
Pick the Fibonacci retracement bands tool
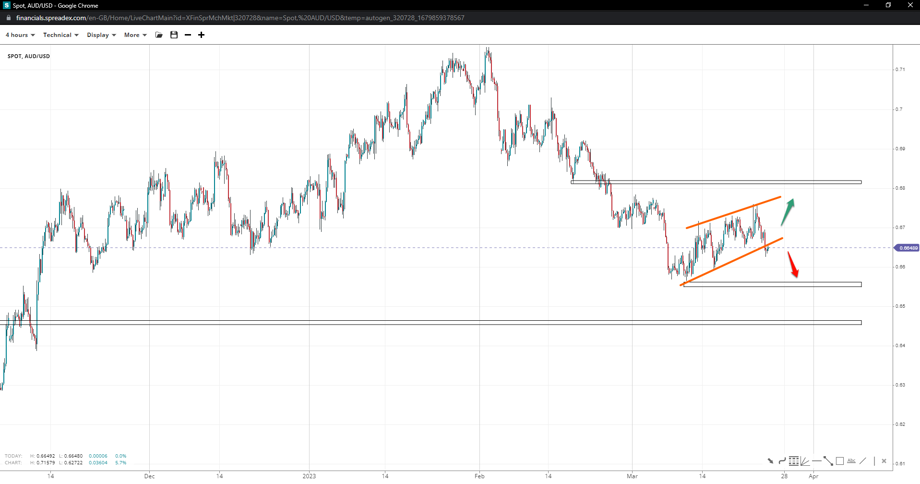[x=793, y=461]
